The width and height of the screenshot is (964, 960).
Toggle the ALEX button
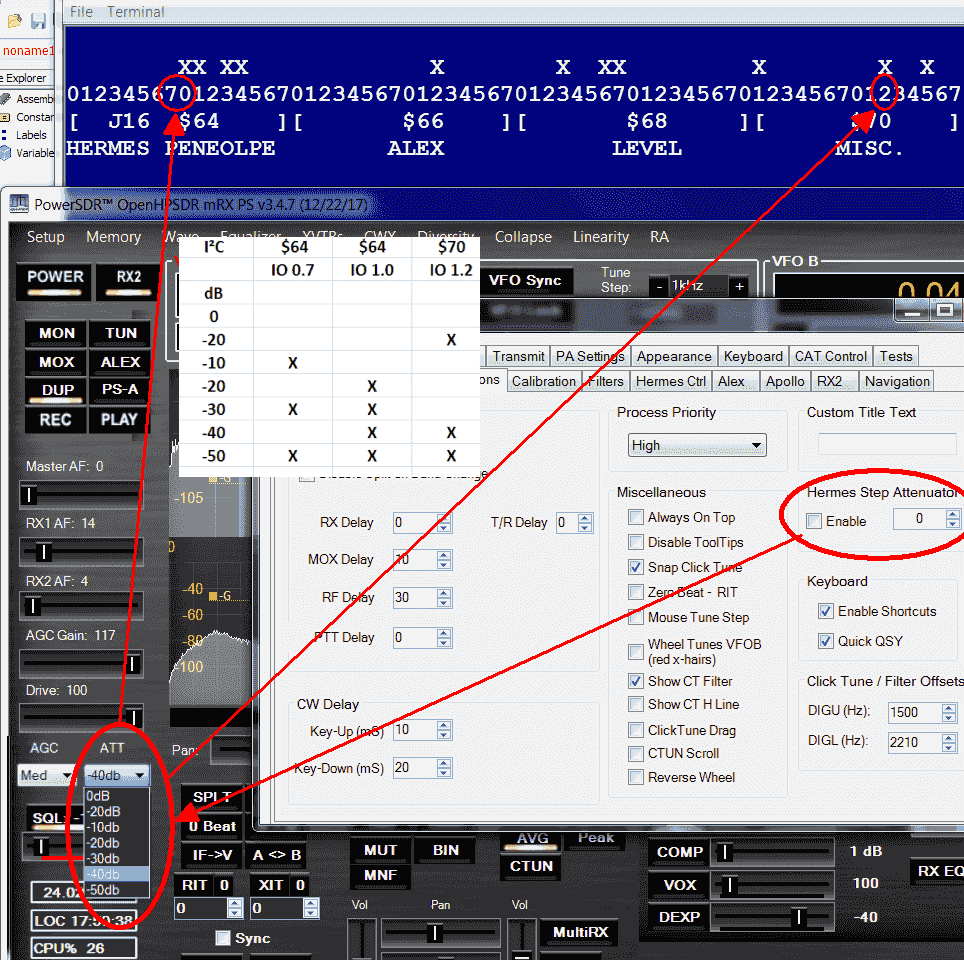(120, 362)
